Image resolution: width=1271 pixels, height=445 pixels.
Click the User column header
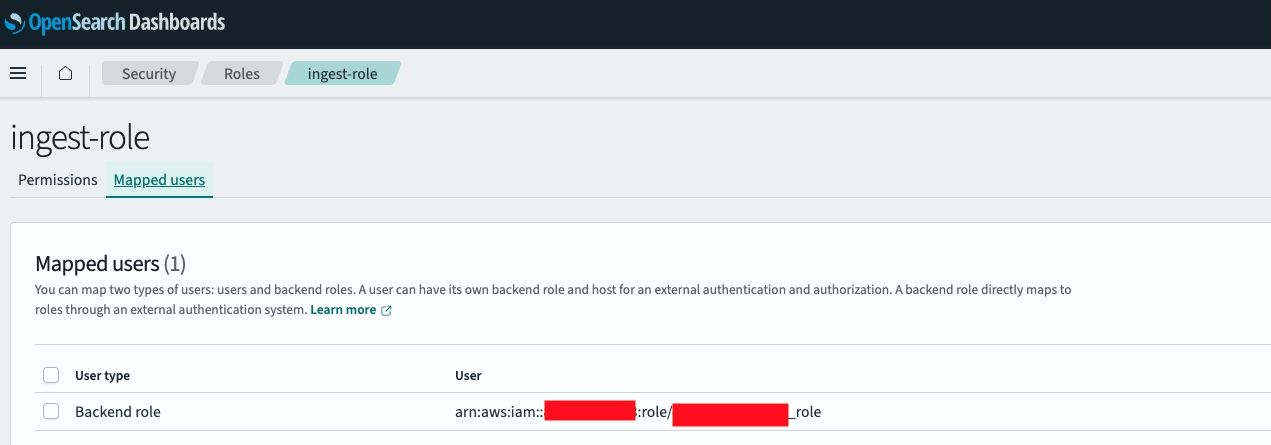pos(468,376)
